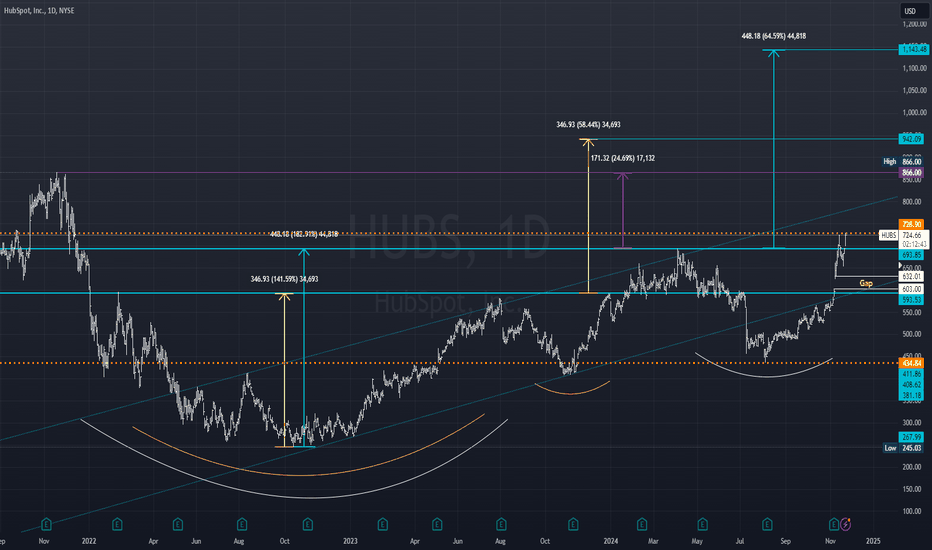Screen dimensions: 932x550
Task: Click the earnings icon between Oct 2023 and 2024
Action: click(x=573, y=524)
